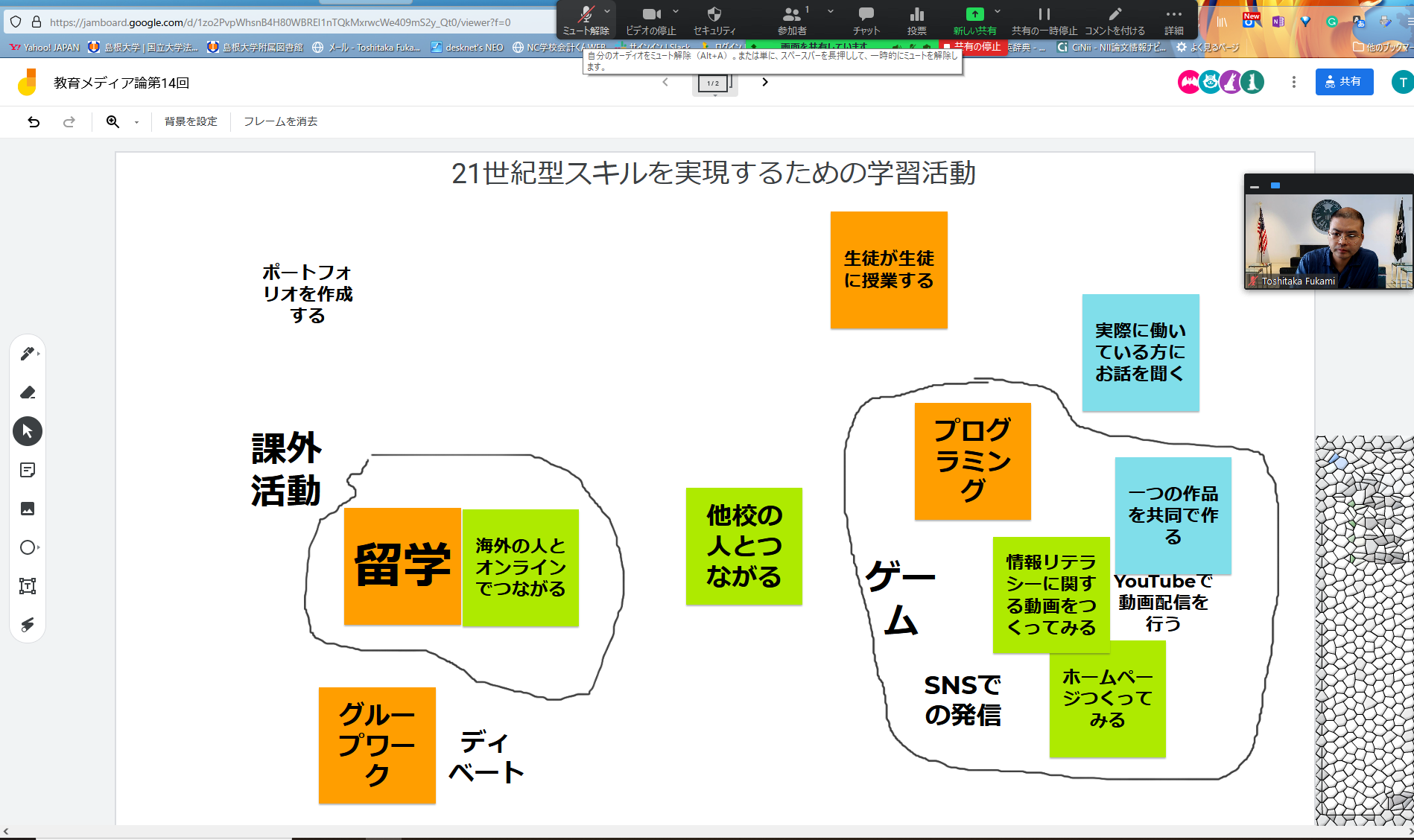This screenshot has width=1414, height=840.
Task: Expand the frame bar thumbnail
Action: [x=713, y=83]
